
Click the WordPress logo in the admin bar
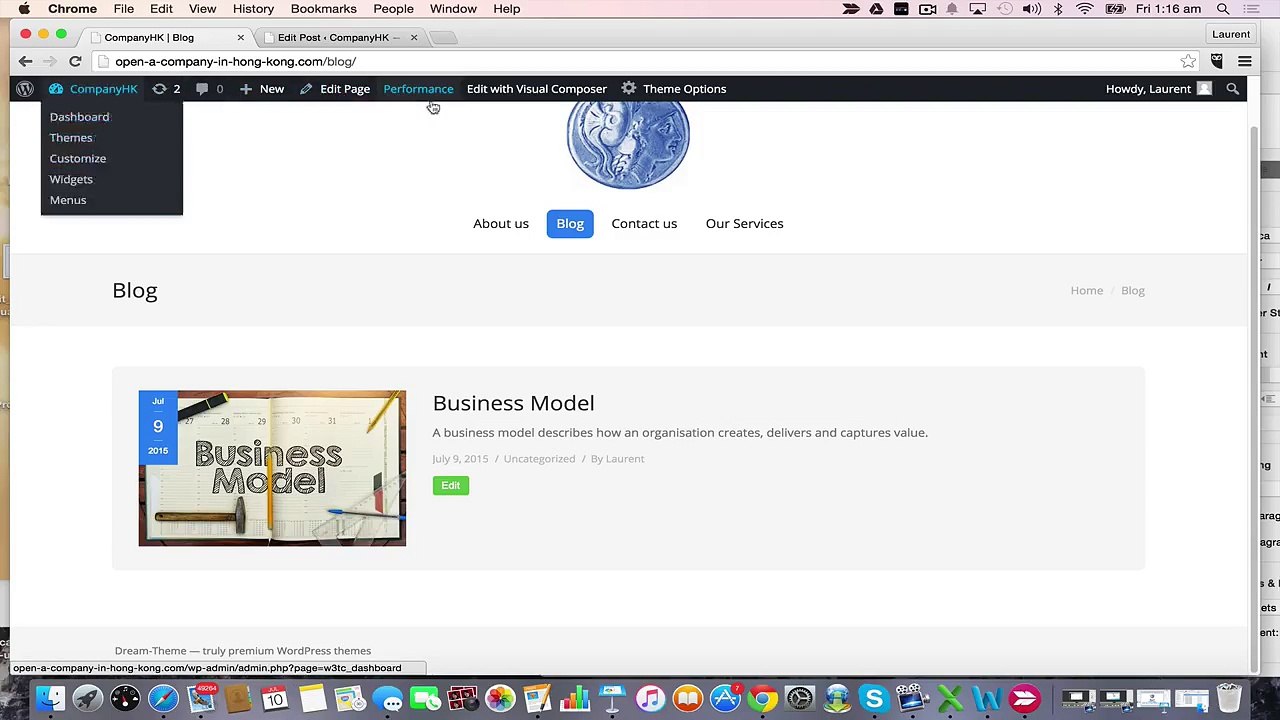click(25, 89)
